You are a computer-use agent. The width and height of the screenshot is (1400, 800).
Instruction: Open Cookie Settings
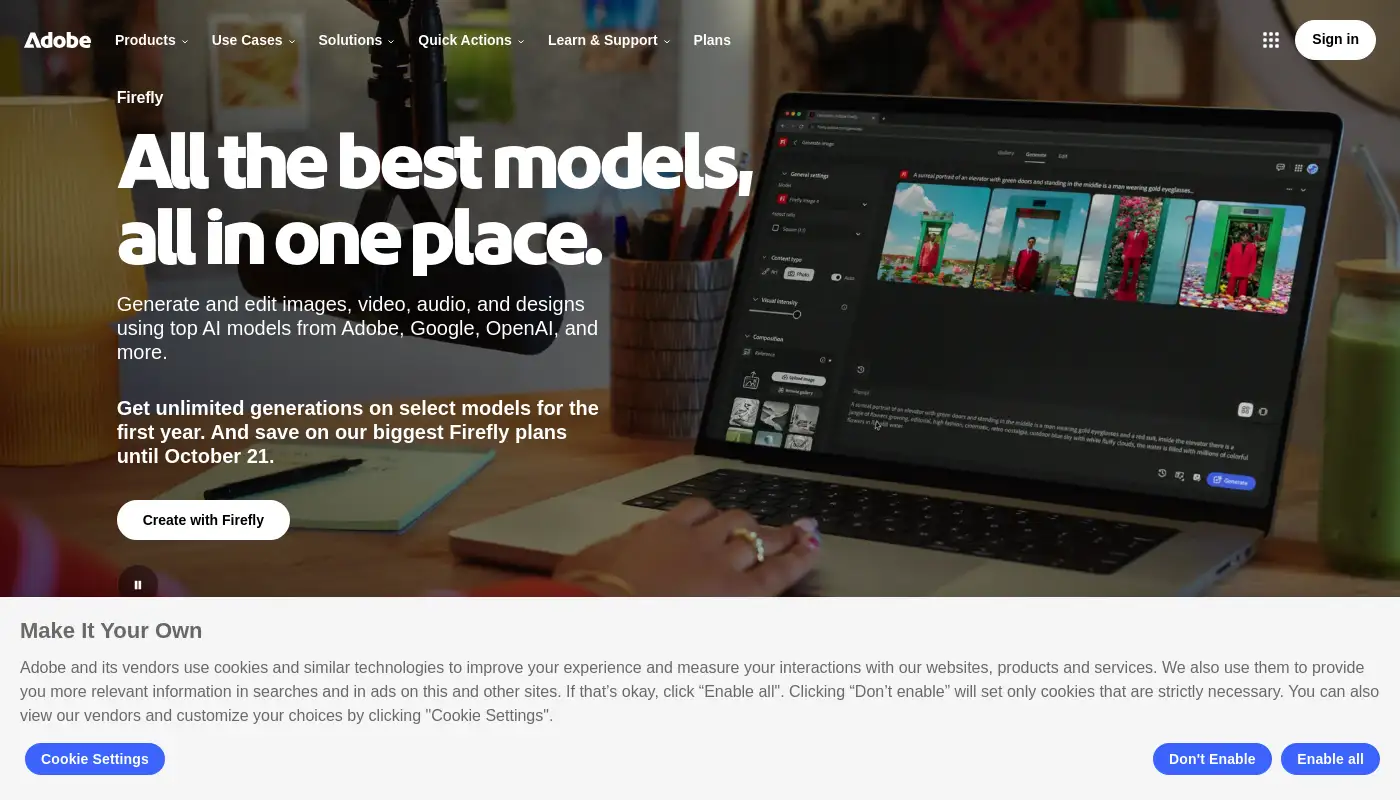[95, 759]
